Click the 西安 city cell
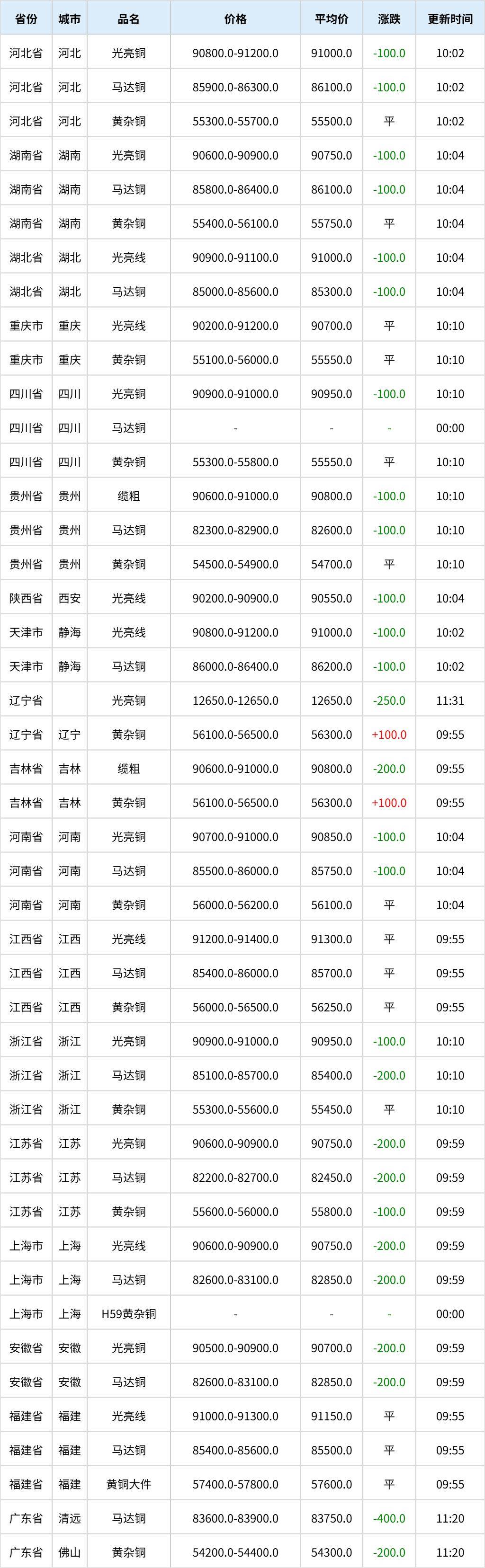This screenshot has height=1568, width=485. (70, 598)
